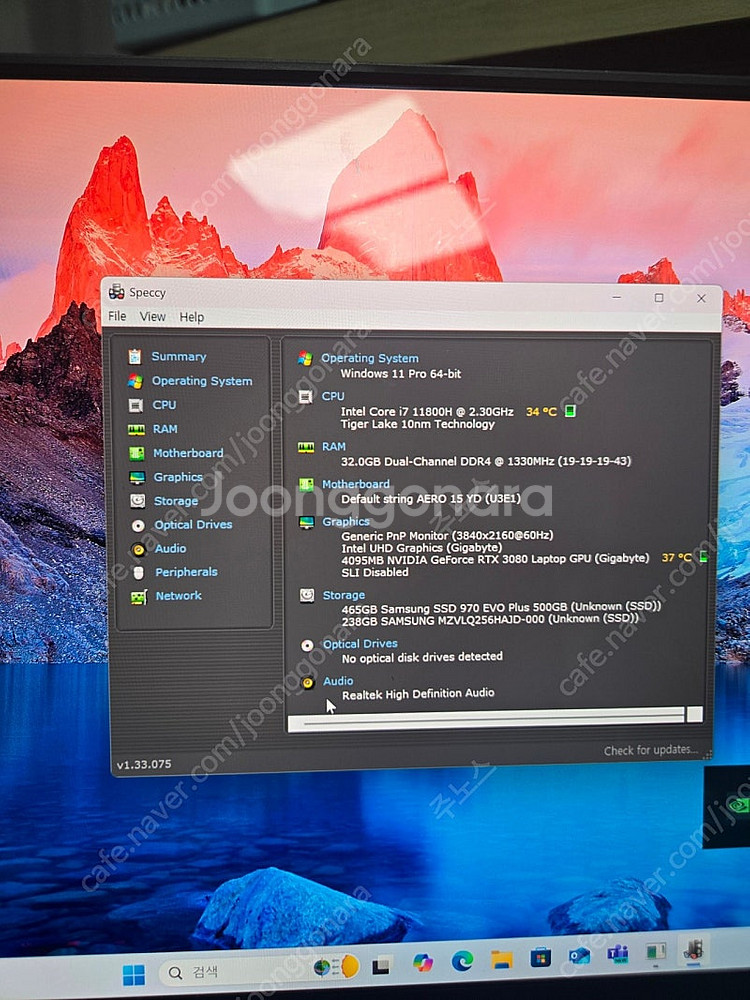Click the Check for updates link
This screenshot has height=1000, width=750.
pos(651,751)
